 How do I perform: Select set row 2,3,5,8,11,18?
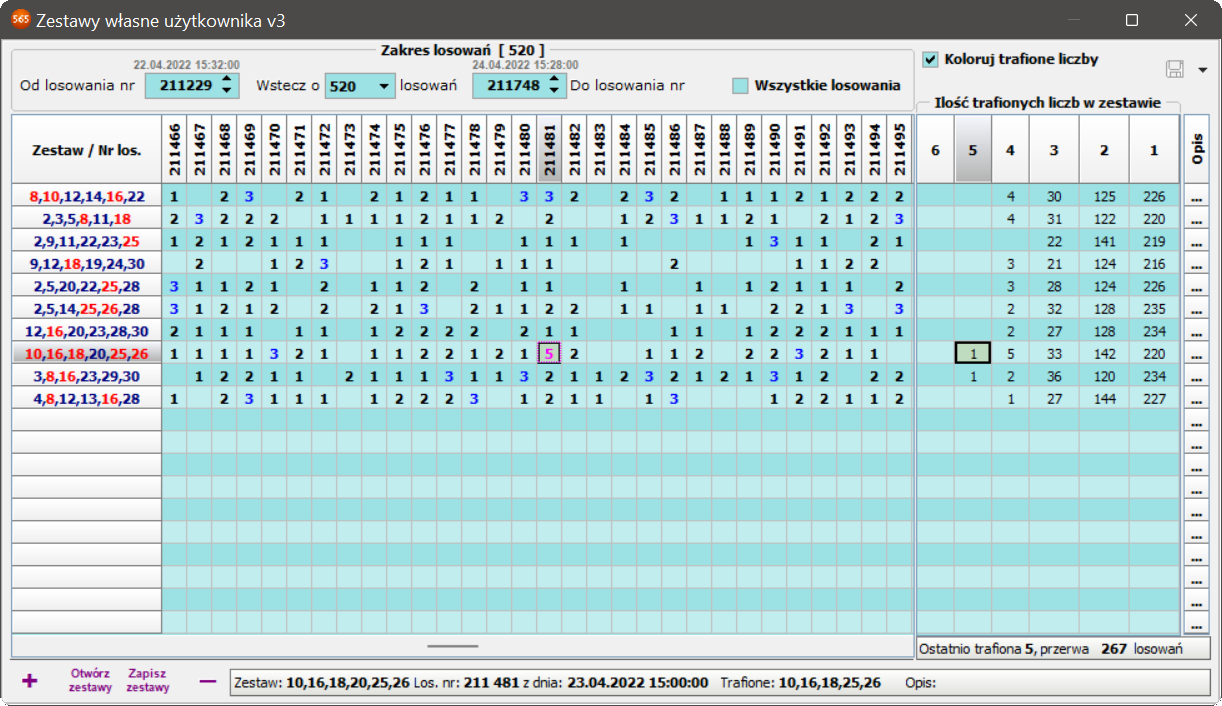[x=87, y=218]
